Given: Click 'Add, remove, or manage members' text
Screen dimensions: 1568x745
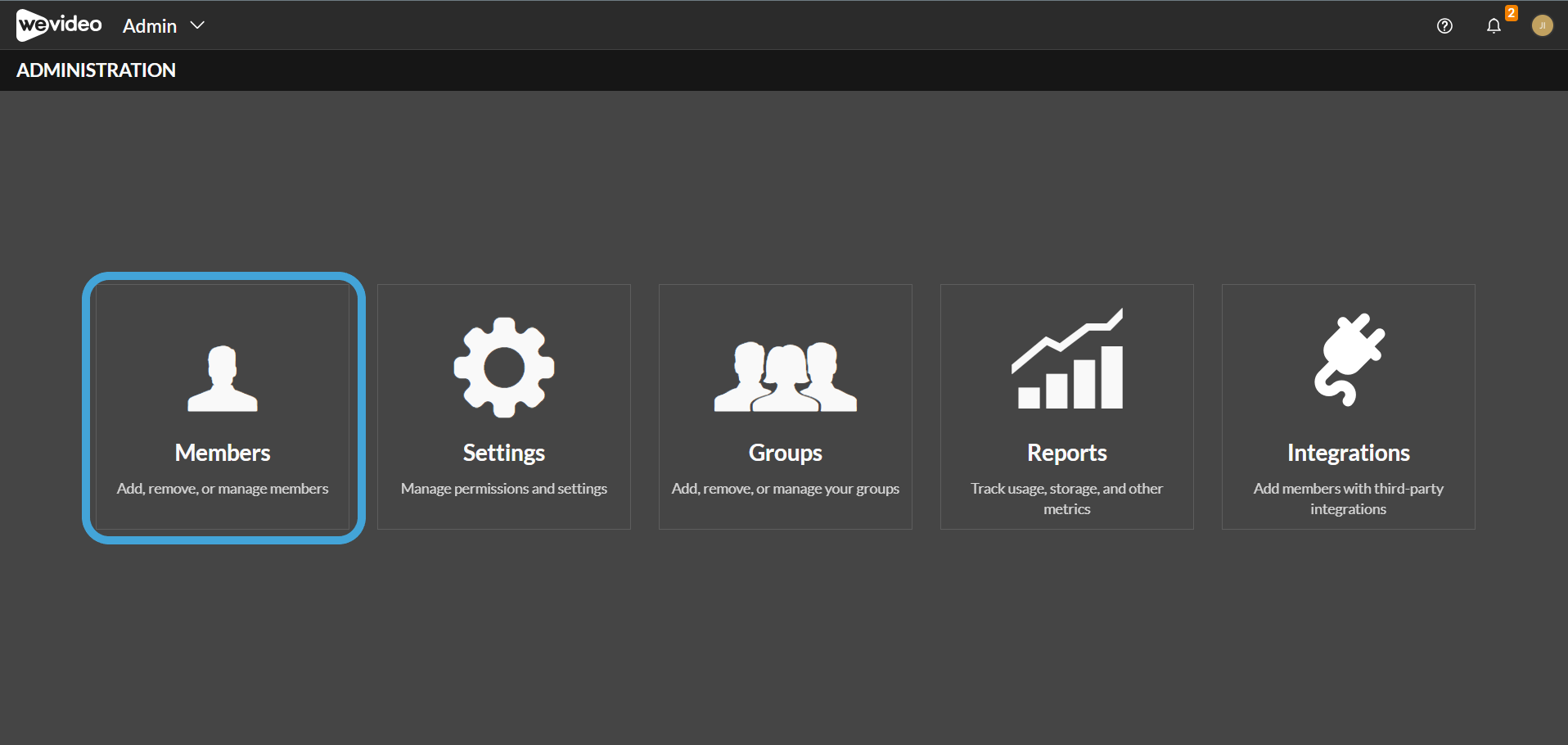Looking at the screenshot, I should (x=223, y=489).
